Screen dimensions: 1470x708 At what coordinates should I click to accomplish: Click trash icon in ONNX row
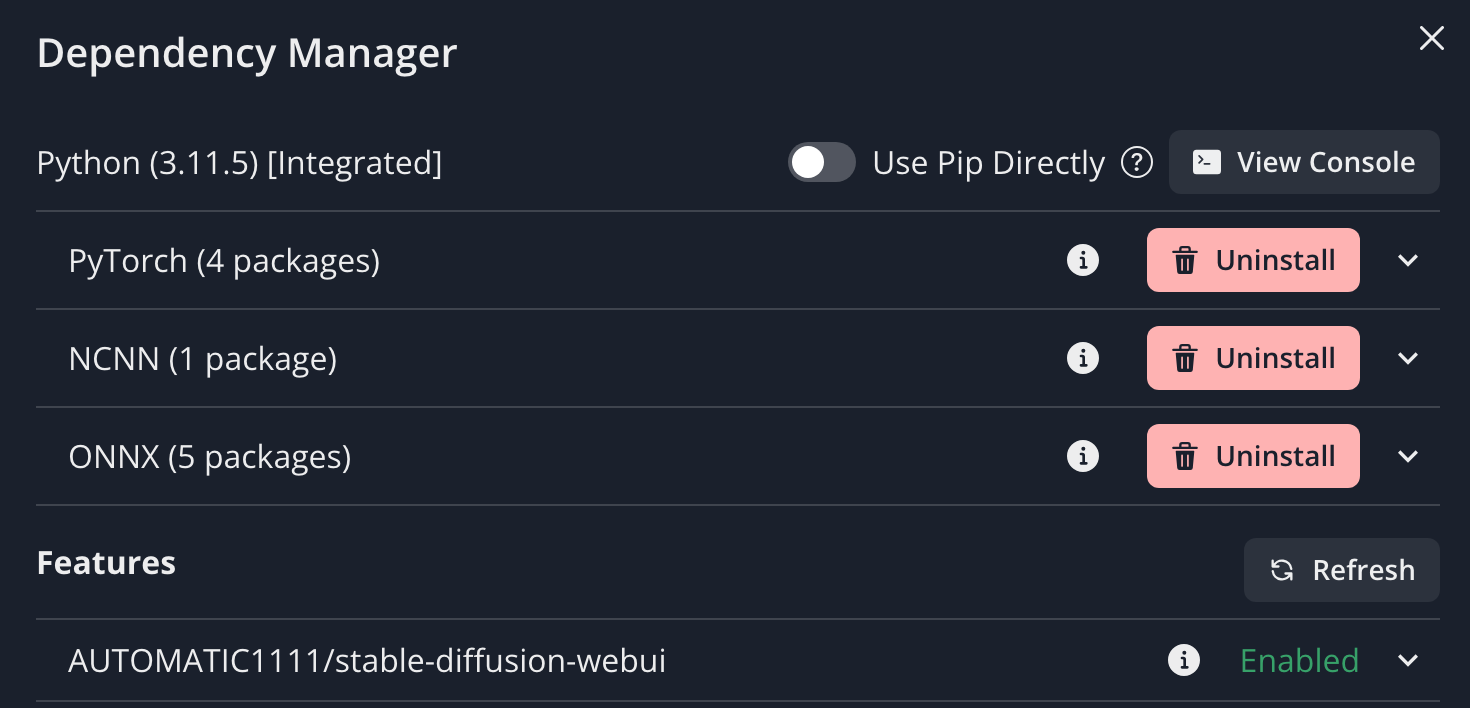(x=1185, y=457)
